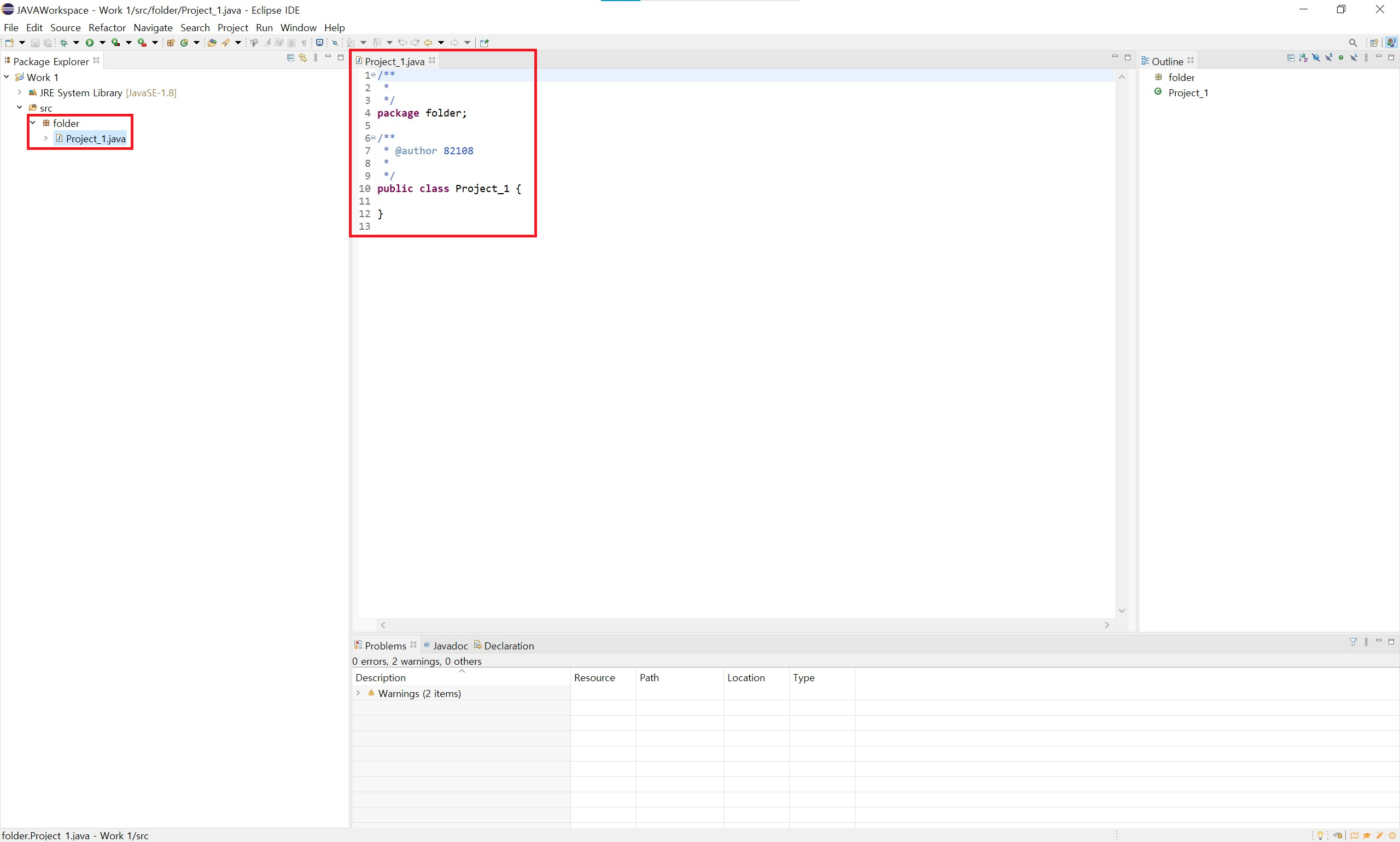
Task: Click the Open Perspective icon
Action: 1373,43
